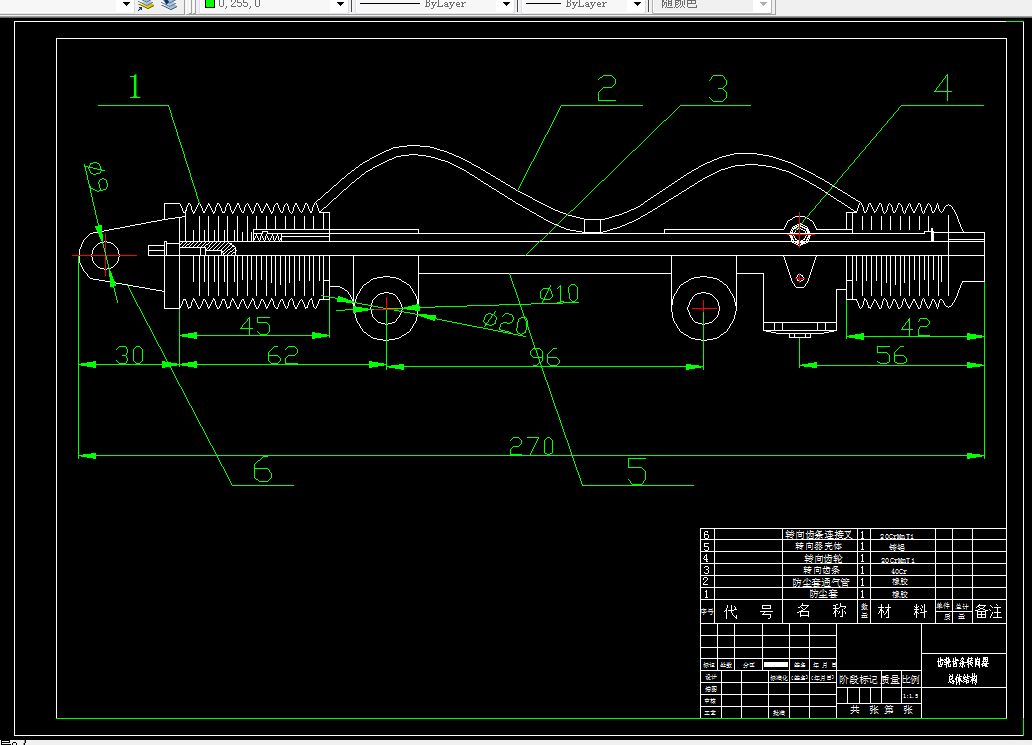Select the 56 dimension on the right
Viewport: 1032px width, 745px height.
coord(891,355)
